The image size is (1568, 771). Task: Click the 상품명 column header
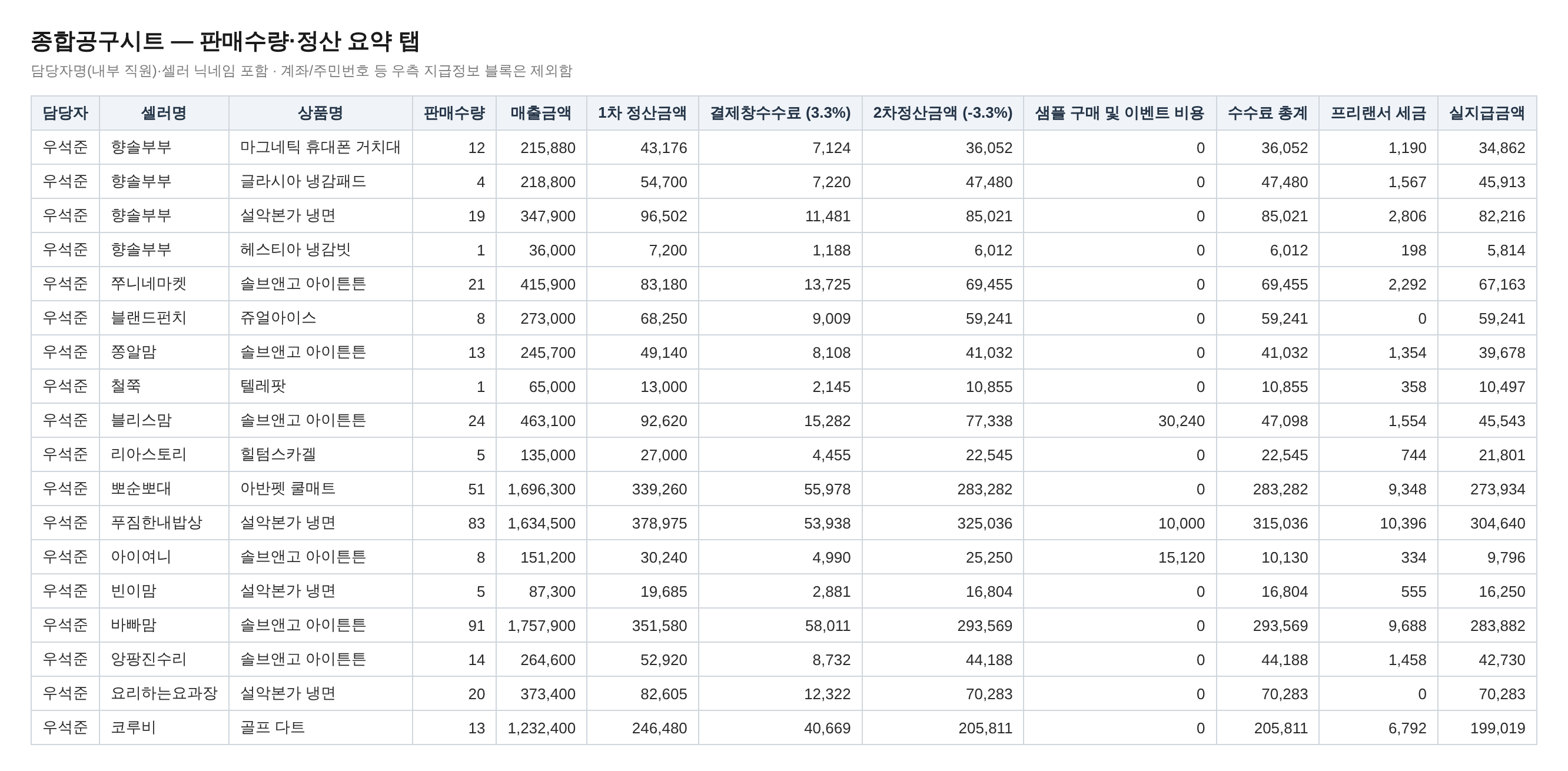click(321, 113)
